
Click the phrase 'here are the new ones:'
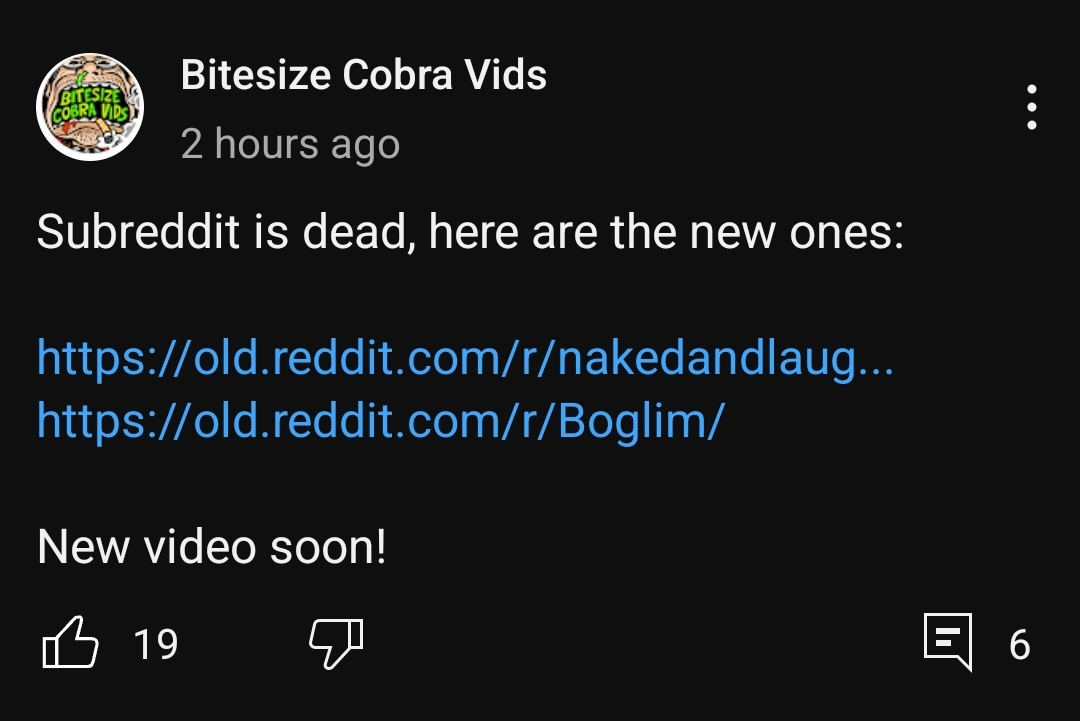(666, 231)
